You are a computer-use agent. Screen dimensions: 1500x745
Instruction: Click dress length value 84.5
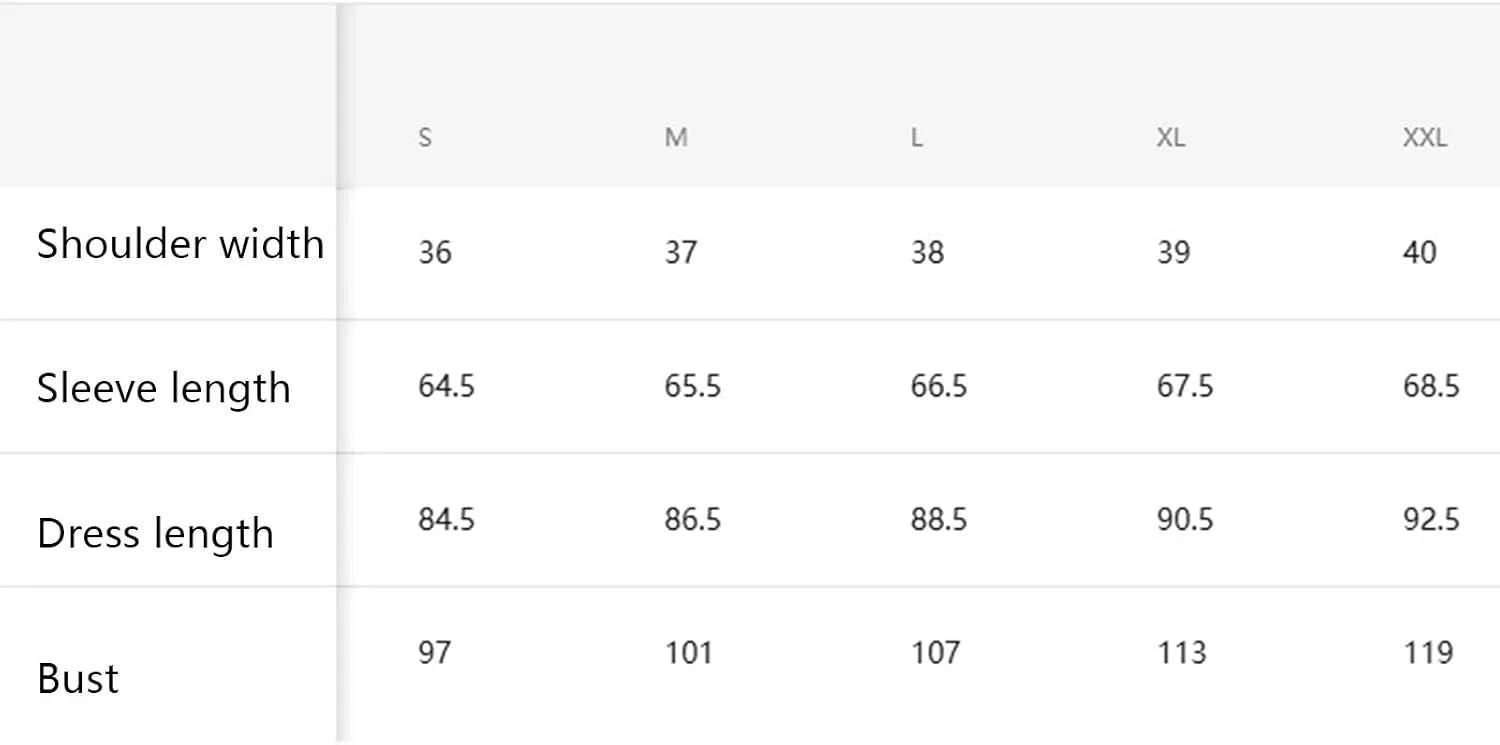click(446, 520)
